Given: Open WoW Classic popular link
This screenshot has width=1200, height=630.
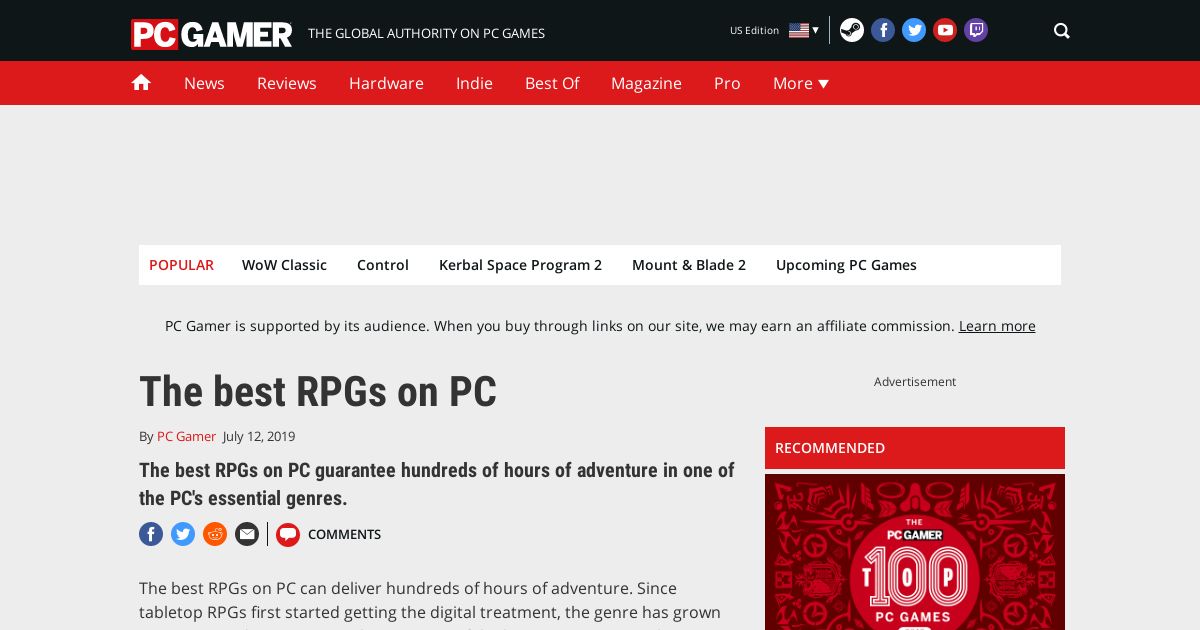Looking at the screenshot, I should pos(284,265).
